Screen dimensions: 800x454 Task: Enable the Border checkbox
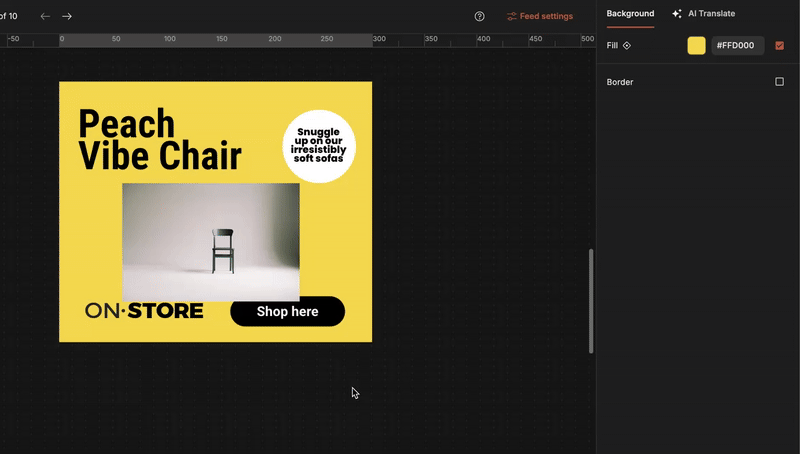[x=780, y=82]
